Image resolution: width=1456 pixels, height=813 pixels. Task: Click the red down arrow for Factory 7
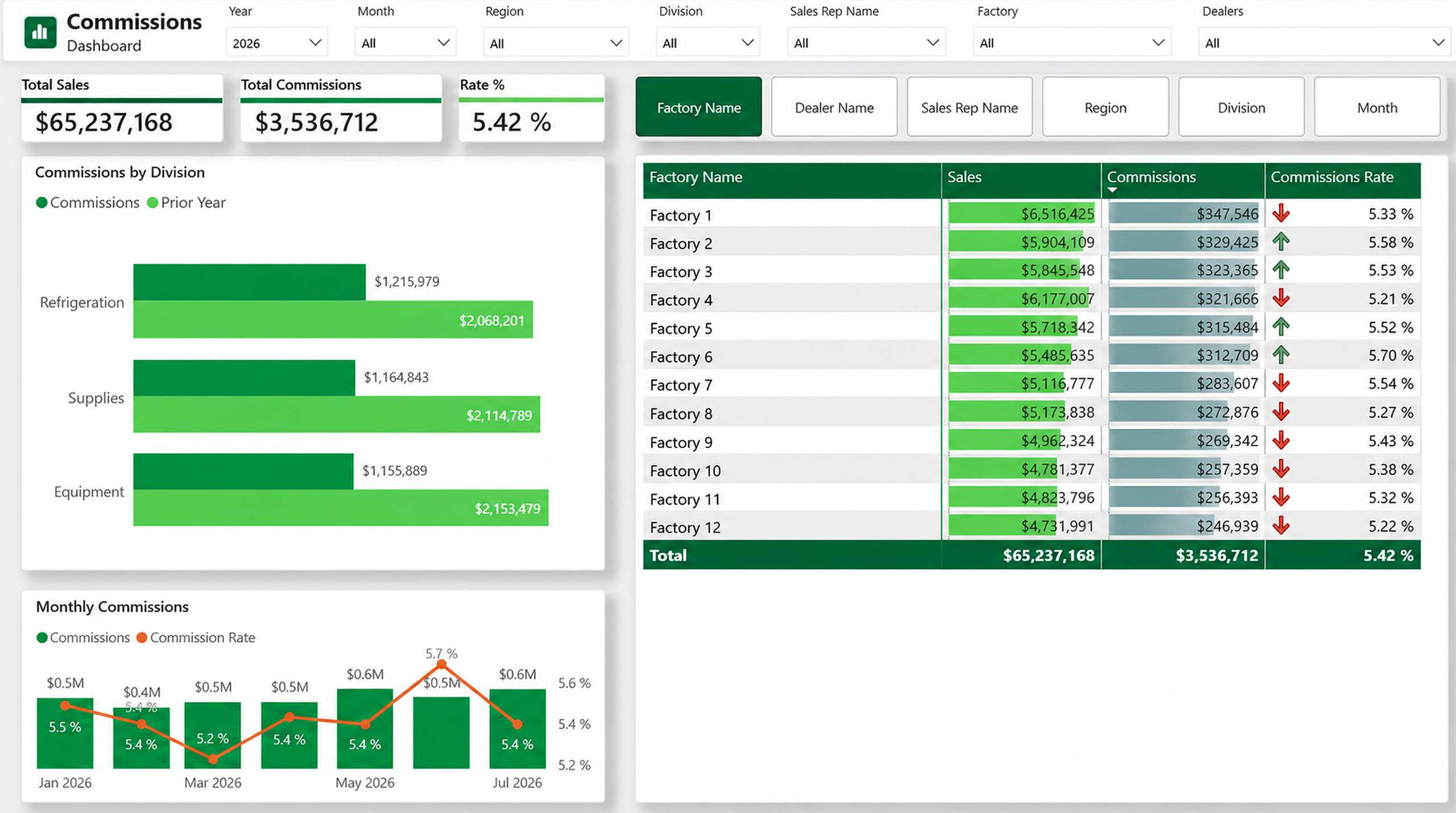[x=1281, y=384]
